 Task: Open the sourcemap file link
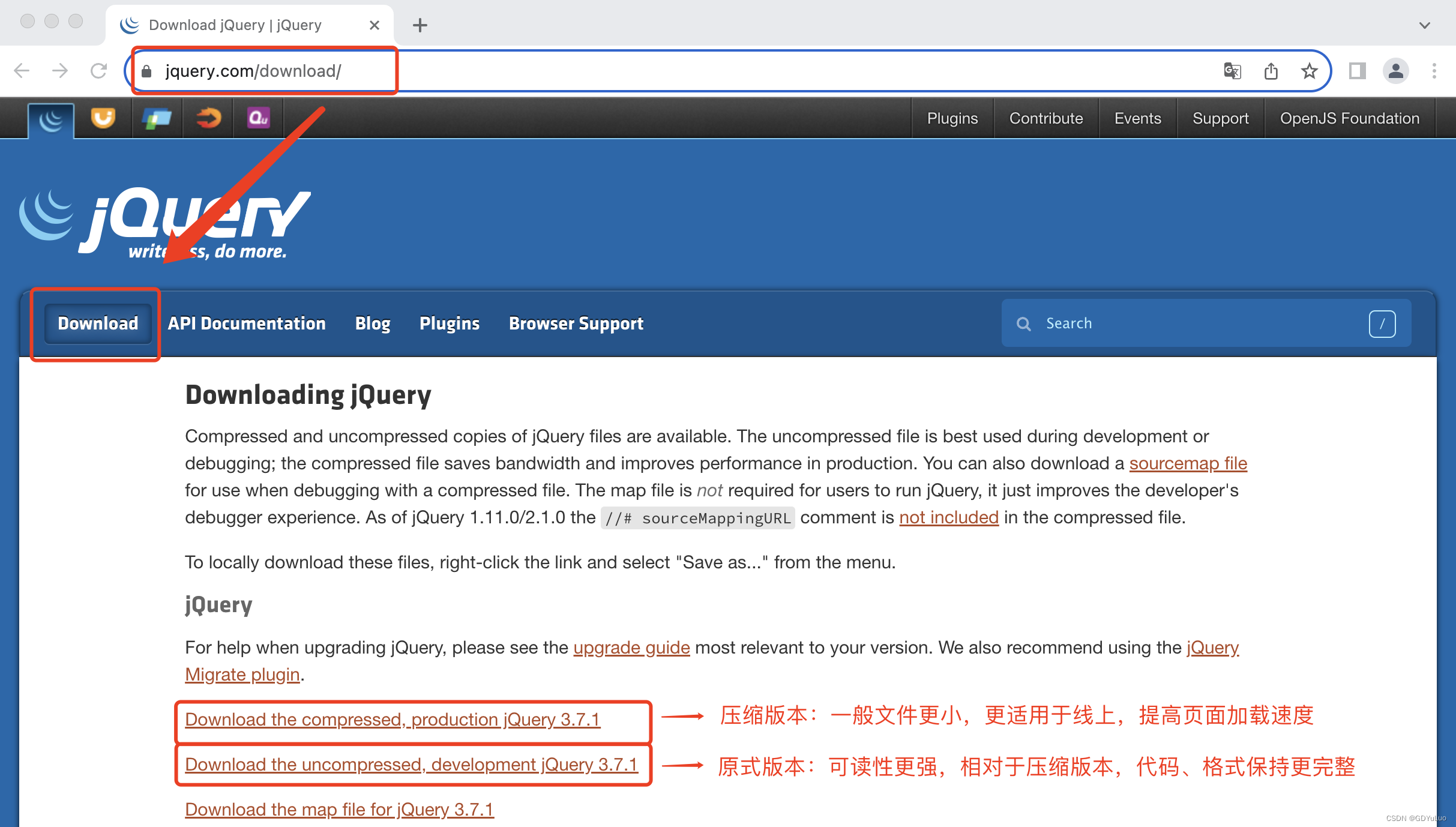coord(1188,463)
